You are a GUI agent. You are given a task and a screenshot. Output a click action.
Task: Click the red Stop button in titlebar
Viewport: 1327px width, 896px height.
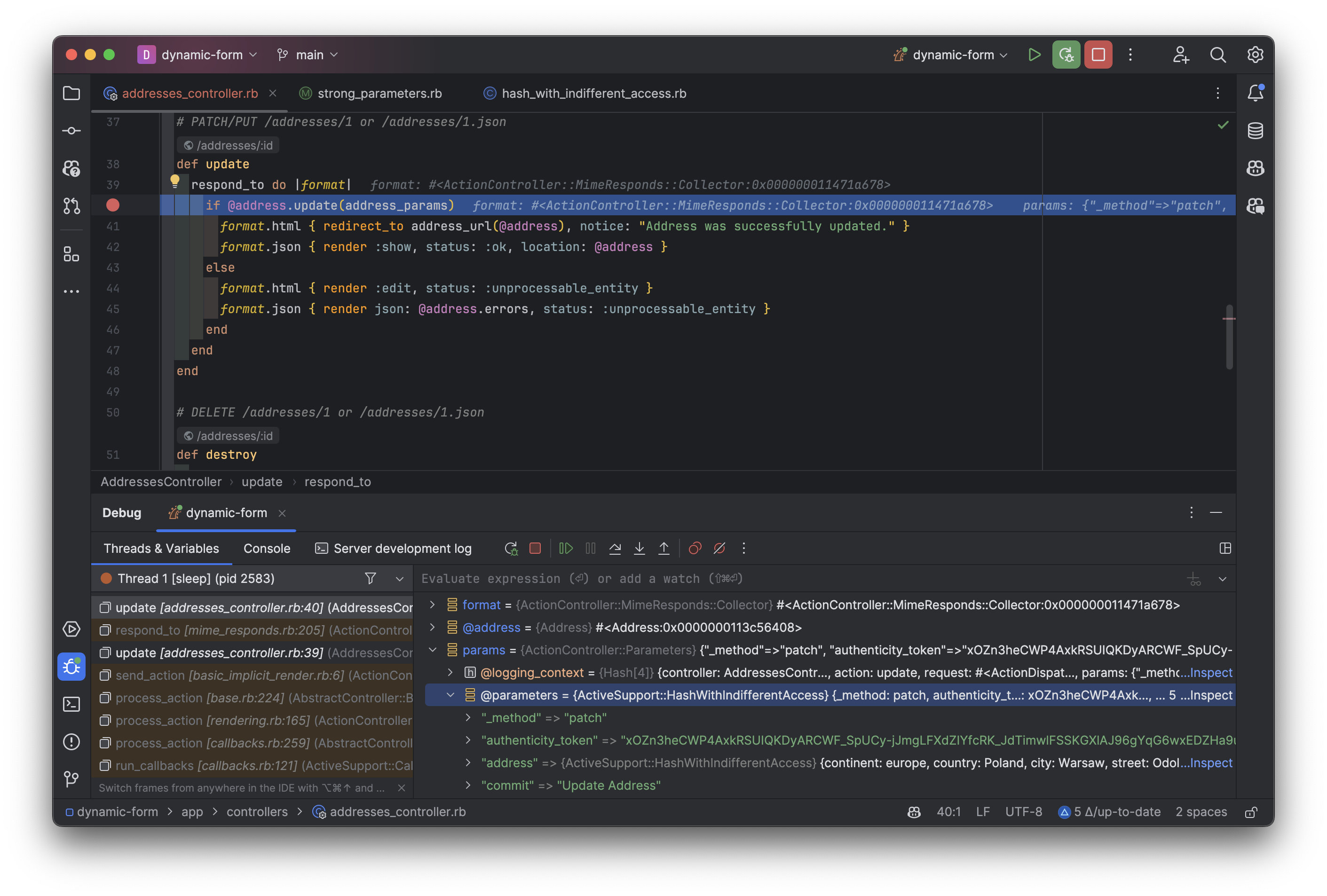click(1098, 55)
